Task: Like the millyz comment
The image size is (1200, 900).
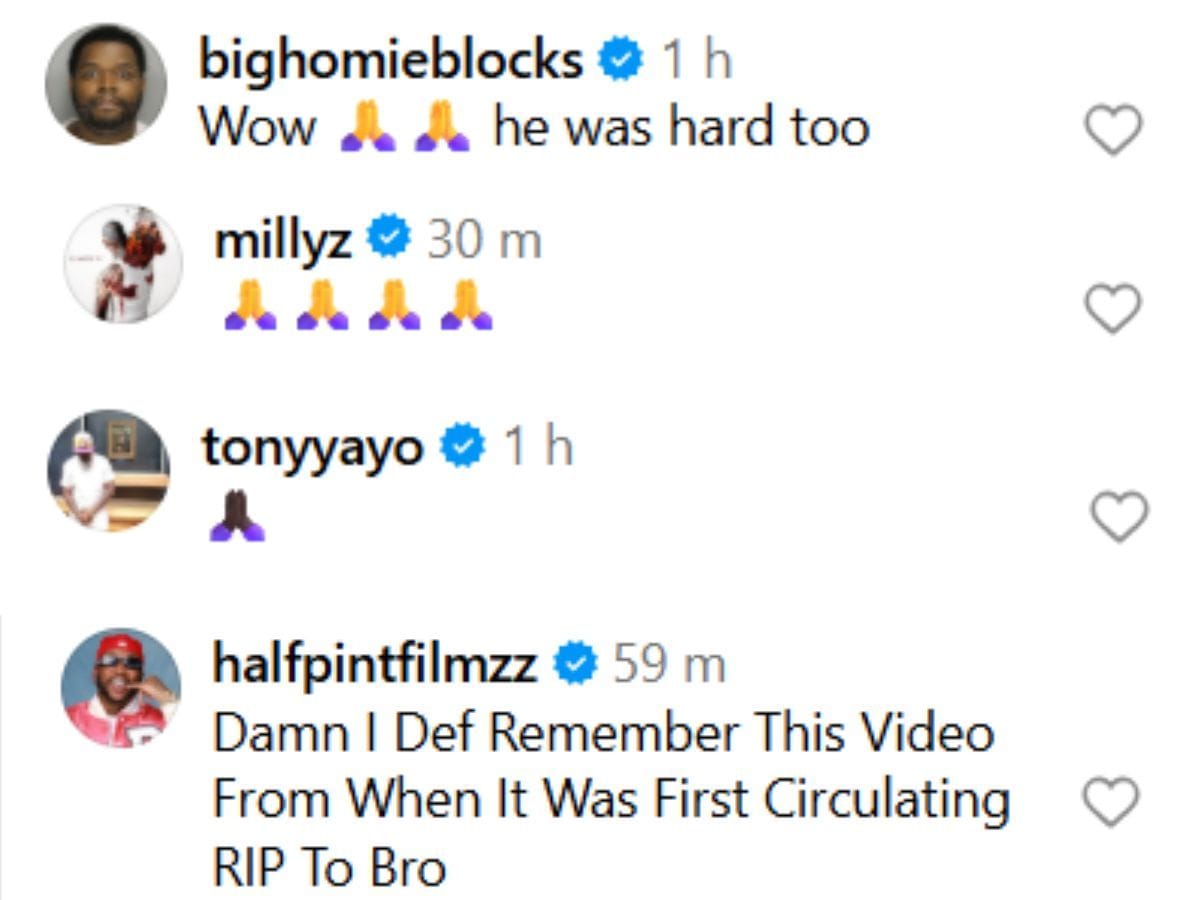Action: point(1113,308)
